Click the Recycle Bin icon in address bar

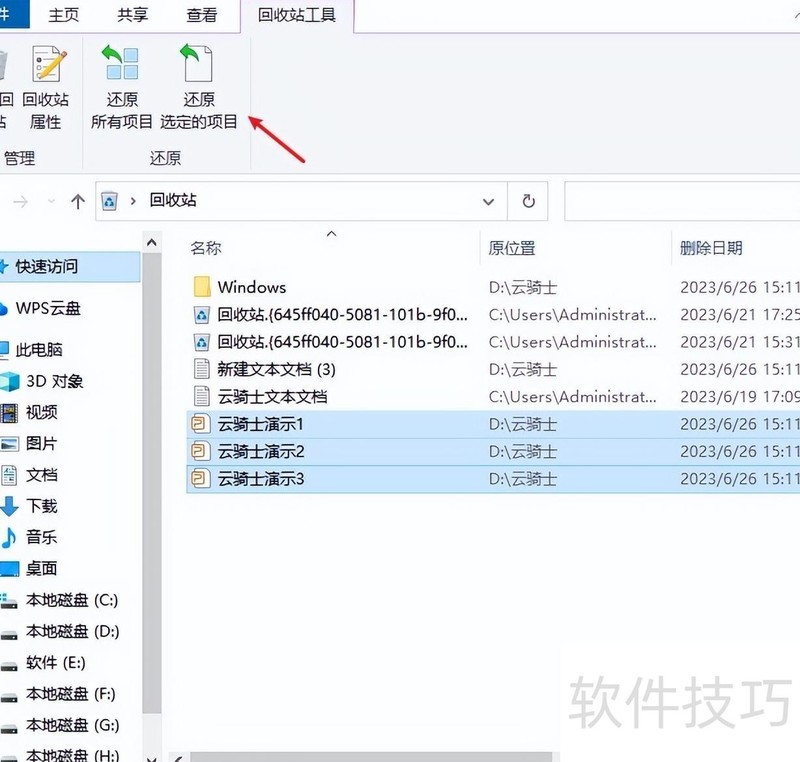tap(109, 201)
